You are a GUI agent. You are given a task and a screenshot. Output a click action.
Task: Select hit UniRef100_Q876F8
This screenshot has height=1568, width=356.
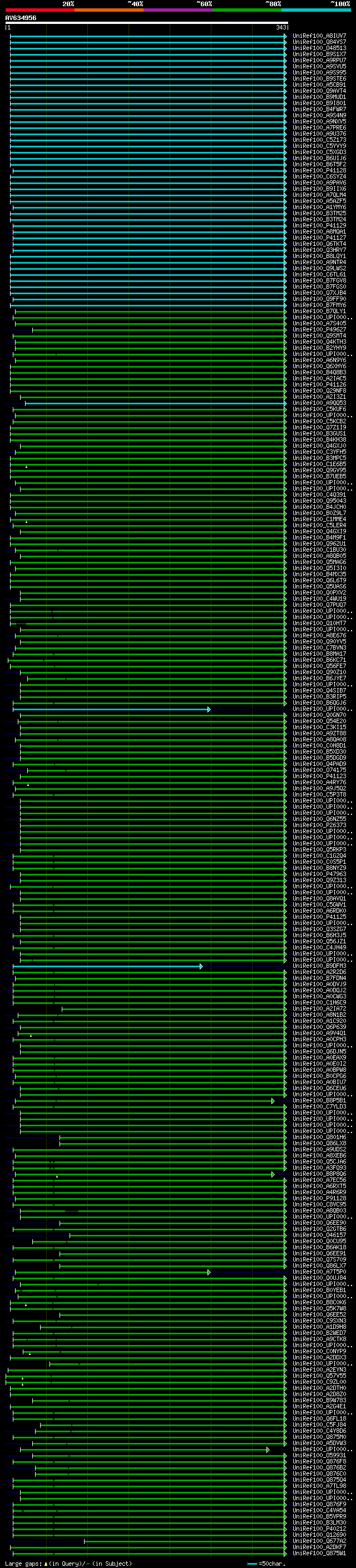(x=319, y=1461)
